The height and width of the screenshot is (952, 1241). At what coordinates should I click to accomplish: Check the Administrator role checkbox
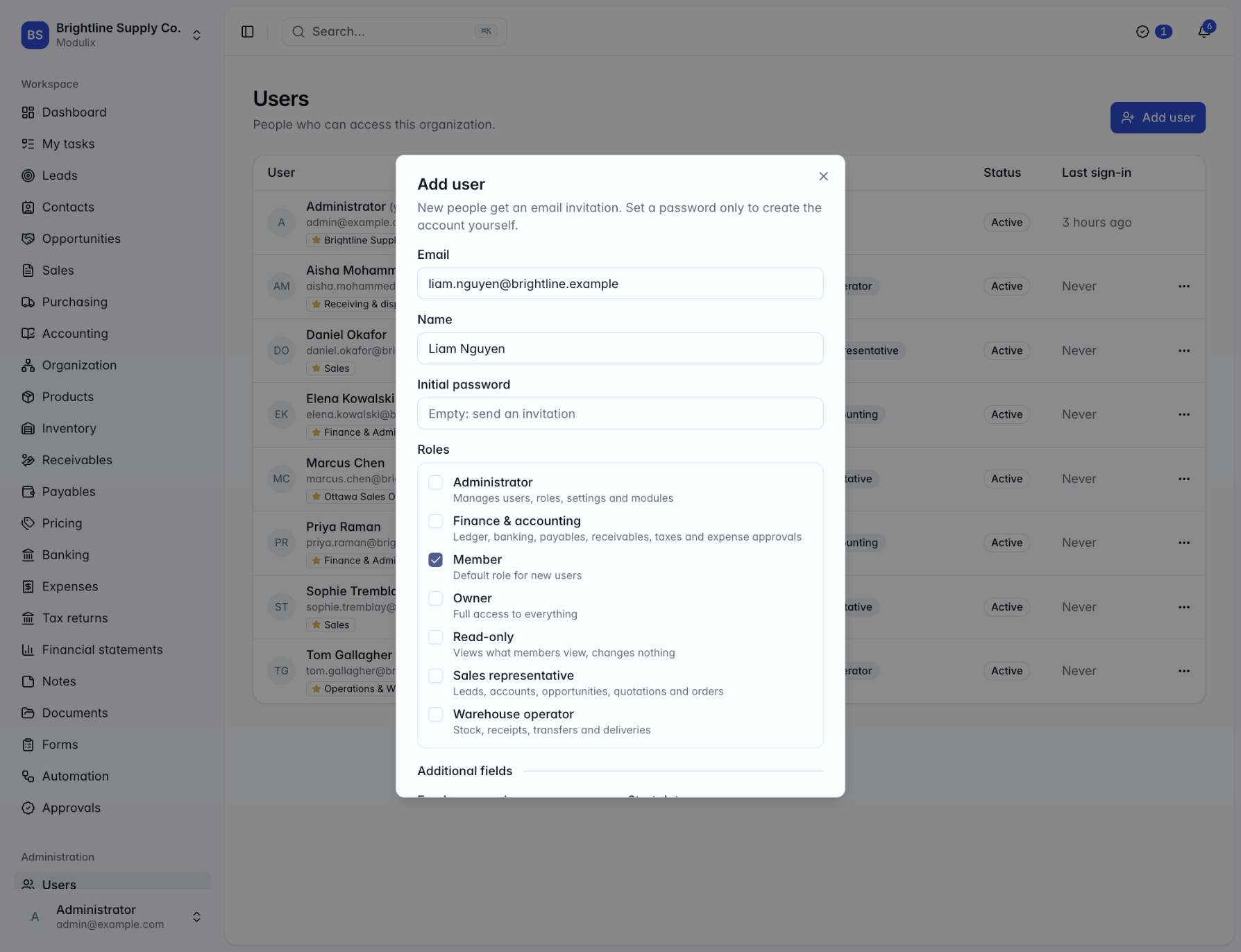pos(435,482)
